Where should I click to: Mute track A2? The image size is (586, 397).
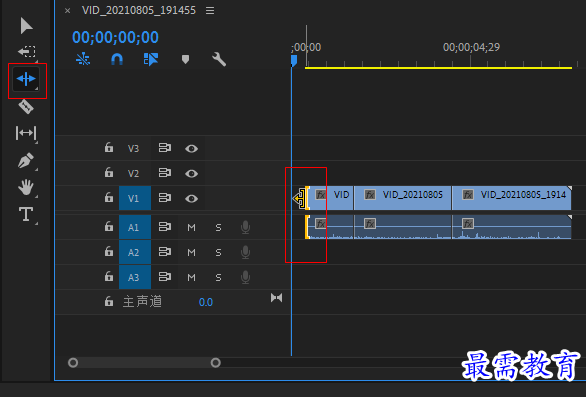click(191, 253)
